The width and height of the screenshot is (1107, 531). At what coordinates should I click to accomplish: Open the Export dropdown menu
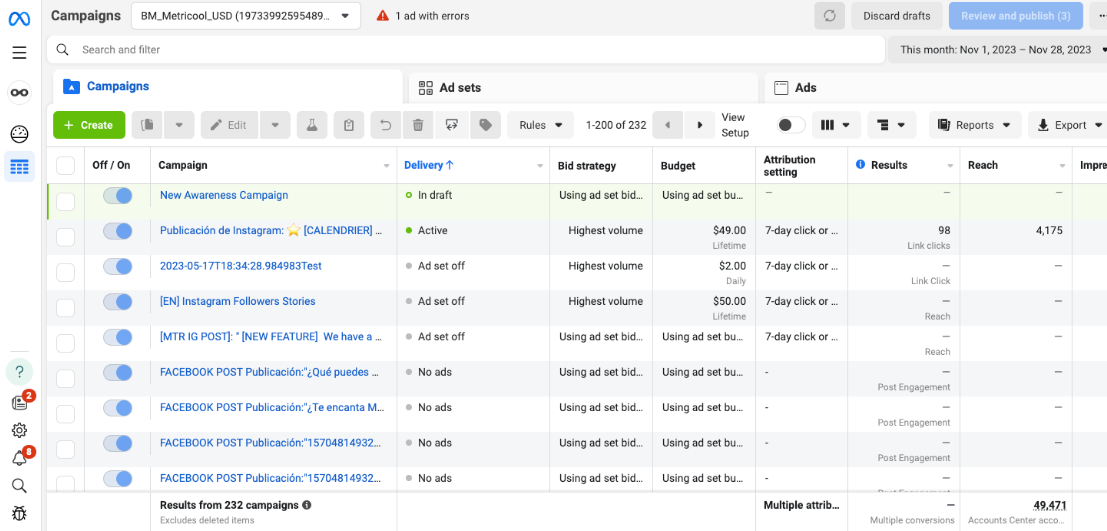pyautogui.click(x=1069, y=125)
